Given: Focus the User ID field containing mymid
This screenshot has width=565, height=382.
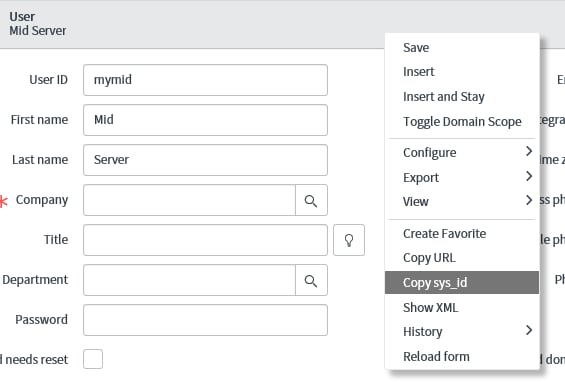Looking at the screenshot, I should (x=205, y=80).
